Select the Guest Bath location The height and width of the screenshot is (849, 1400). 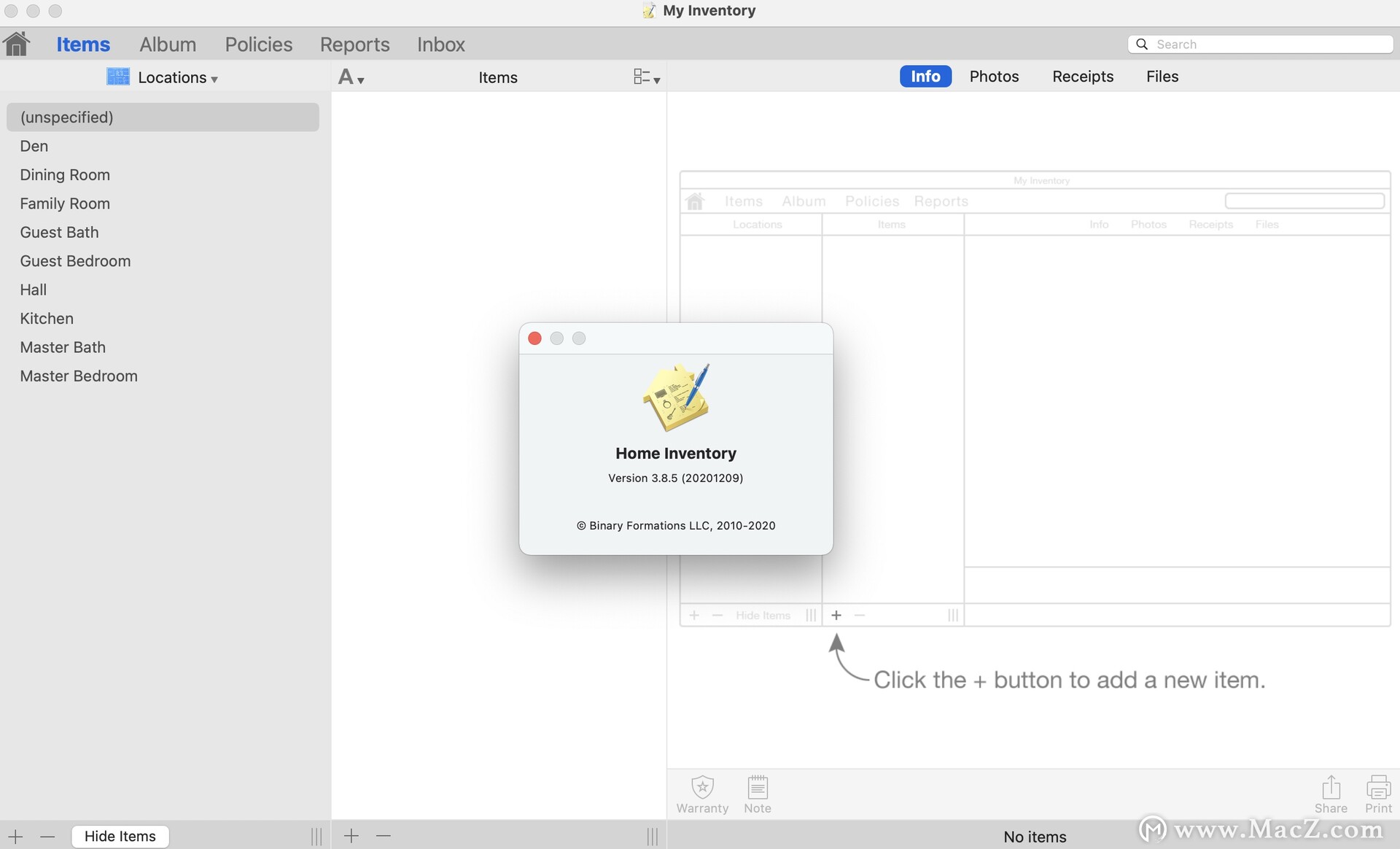pyautogui.click(x=163, y=232)
